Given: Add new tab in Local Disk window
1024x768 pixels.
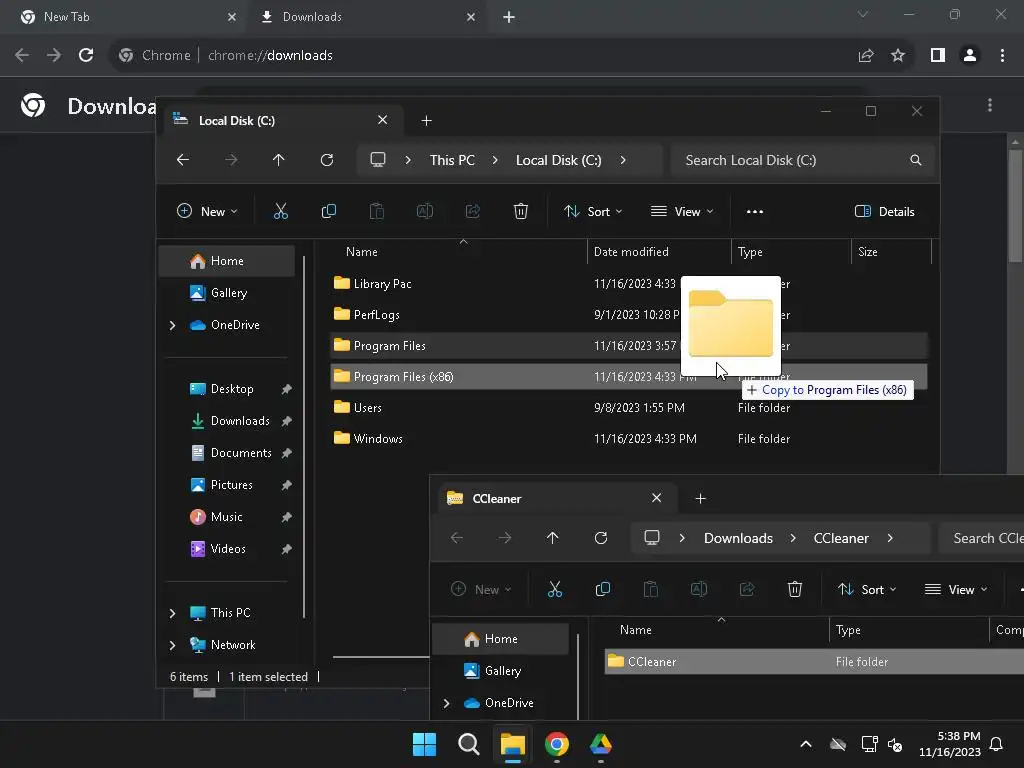Looking at the screenshot, I should [426, 121].
